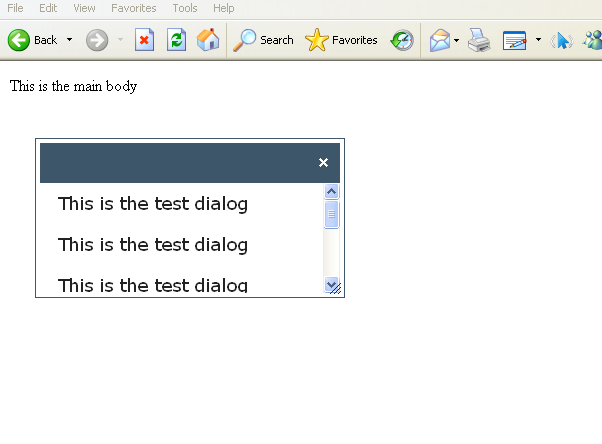Viewport: 602px width, 444px height.
Task: Click the Mail envelope icon
Action: tap(439, 40)
